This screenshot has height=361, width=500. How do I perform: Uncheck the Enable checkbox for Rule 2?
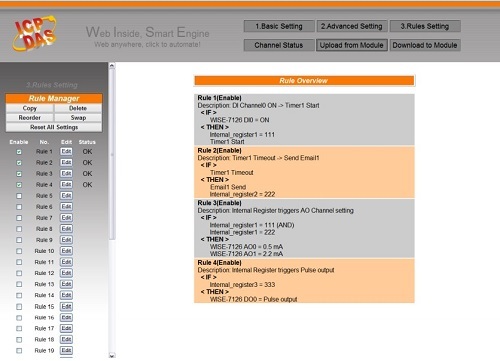[x=19, y=163]
